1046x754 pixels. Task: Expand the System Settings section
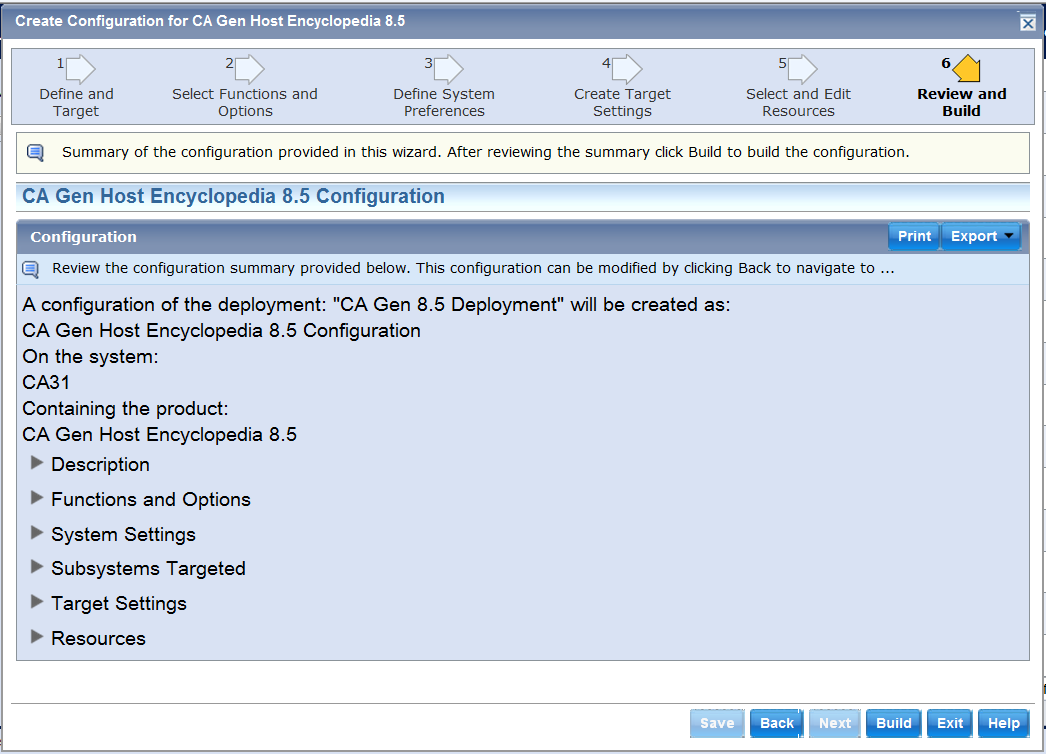pyautogui.click(x=37, y=533)
